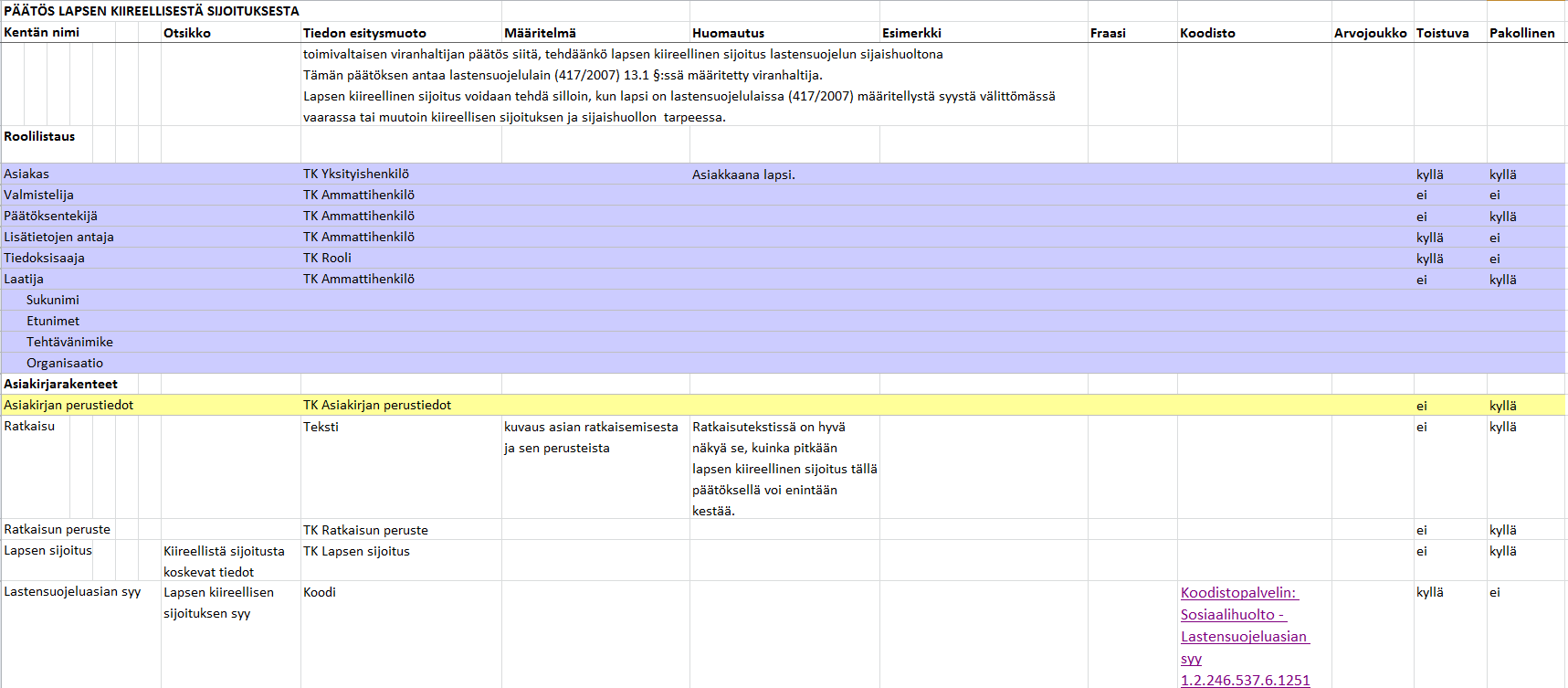Select the 'Asiakirjarakenteet' heading cell
The height and width of the screenshot is (688, 1568).
[x=60, y=384]
